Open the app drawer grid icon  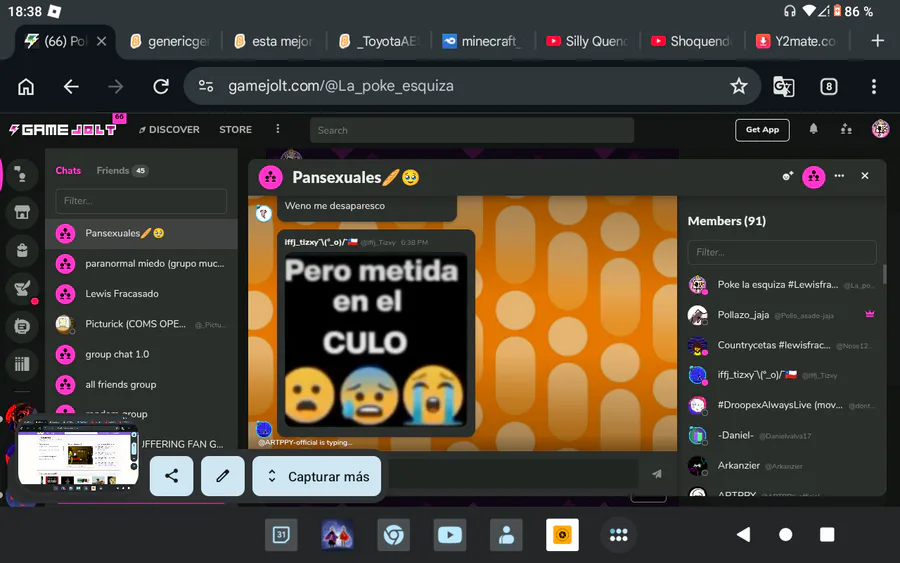pos(618,535)
